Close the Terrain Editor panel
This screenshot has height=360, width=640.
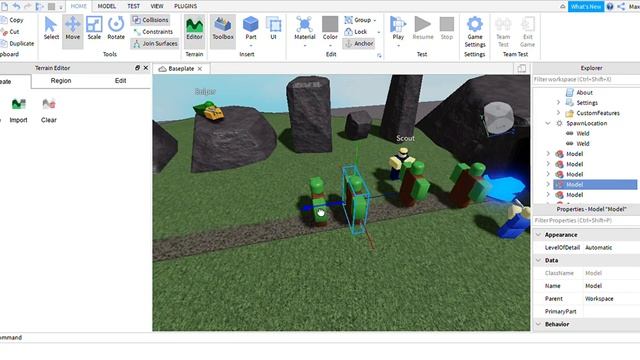pyautogui.click(x=146, y=68)
